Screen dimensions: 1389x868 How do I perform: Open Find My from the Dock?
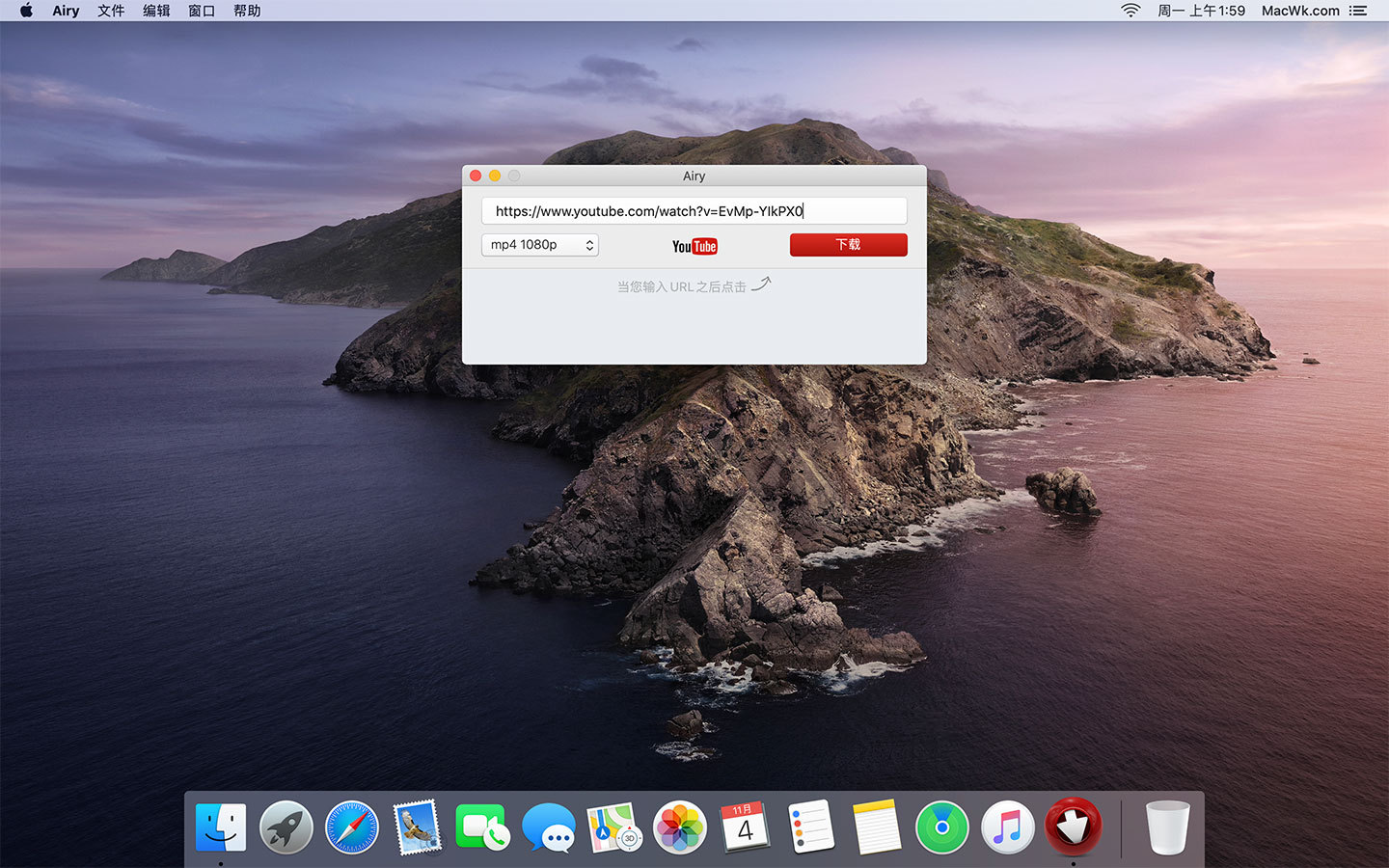(942, 827)
